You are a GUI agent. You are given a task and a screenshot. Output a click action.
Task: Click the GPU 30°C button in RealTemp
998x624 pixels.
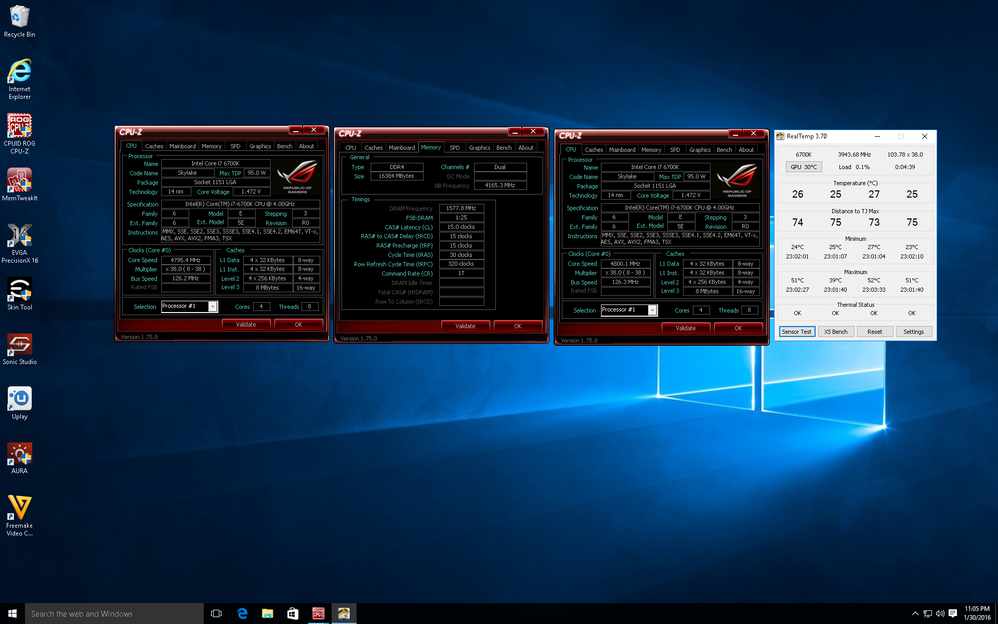pos(804,167)
